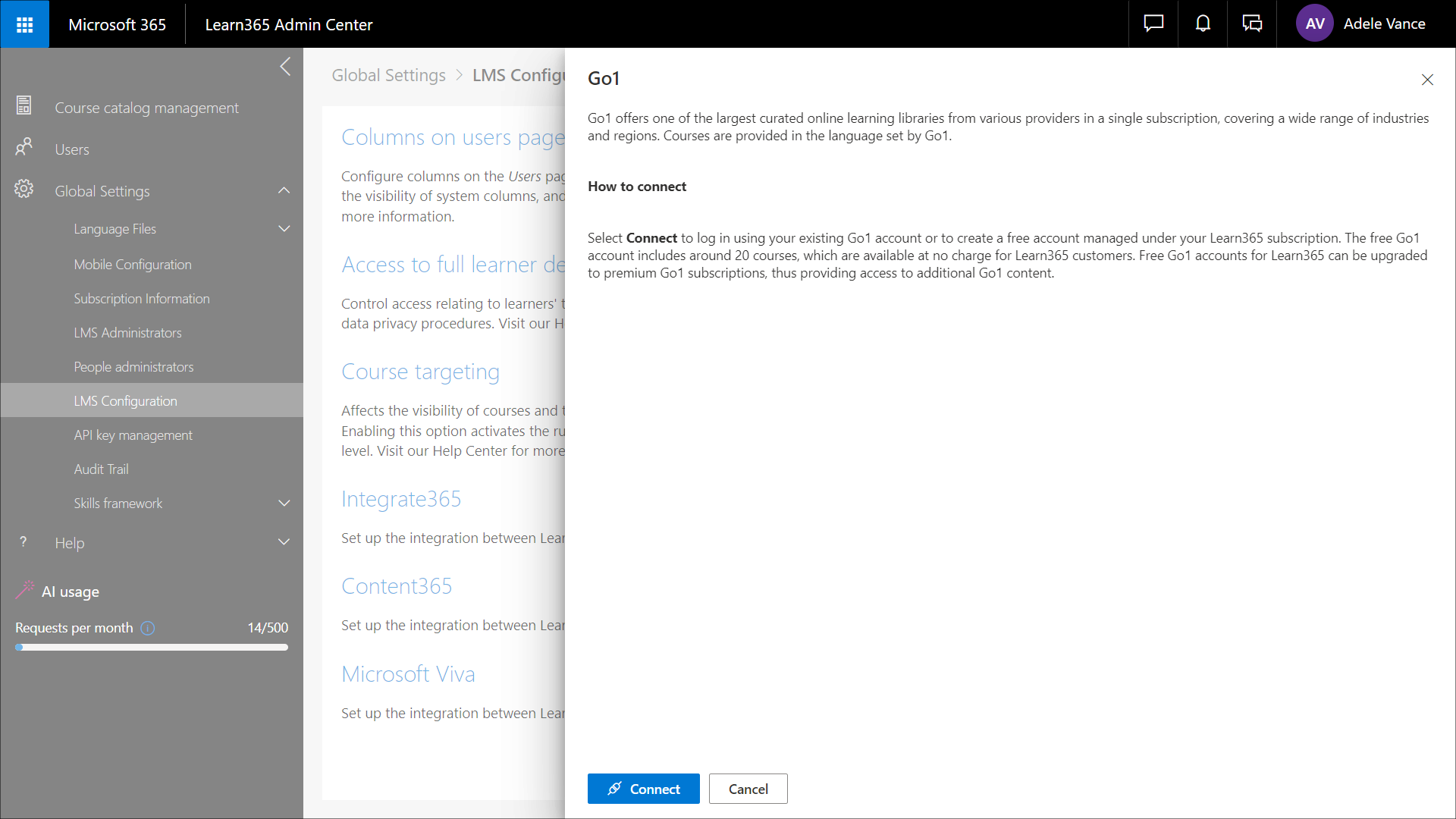Open the notifications bell
The width and height of the screenshot is (1456, 819).
1203,24
